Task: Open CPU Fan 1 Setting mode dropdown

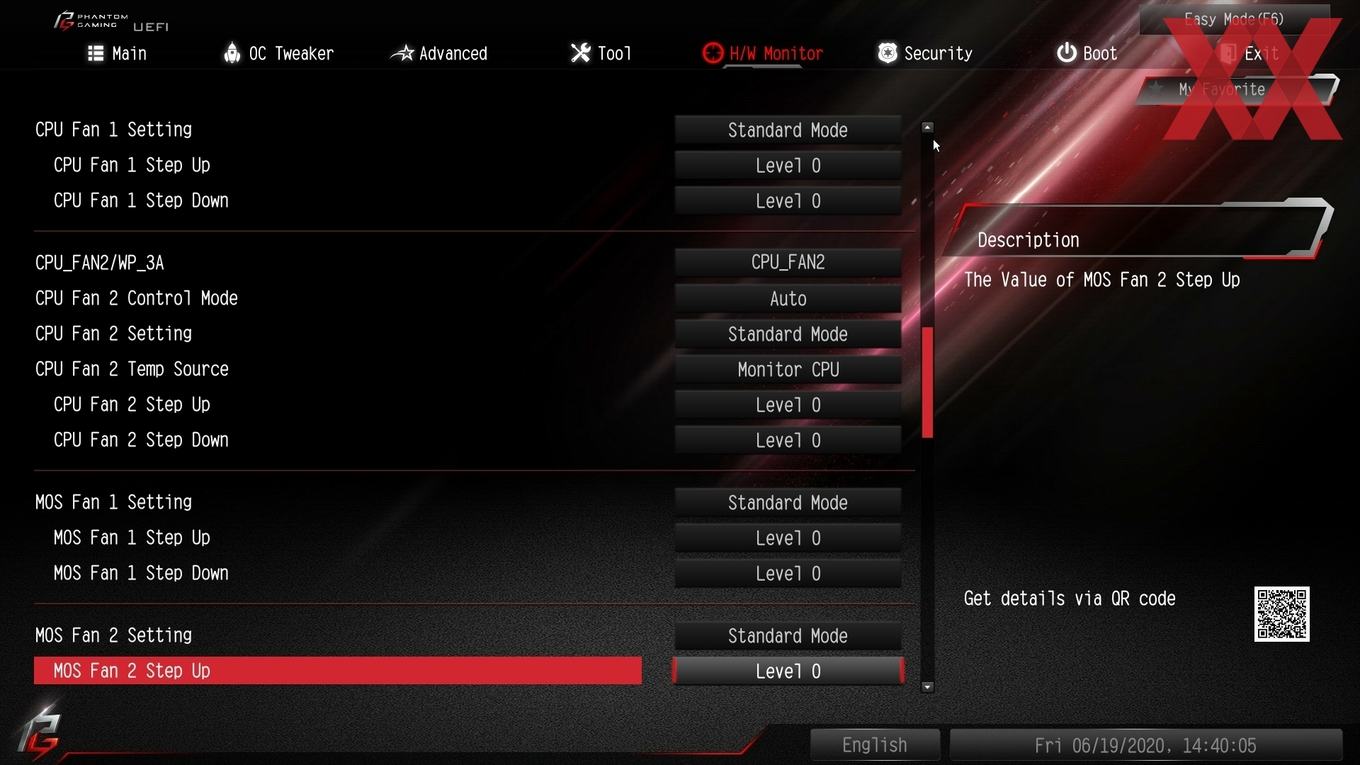Action: [x=788, y=130]
